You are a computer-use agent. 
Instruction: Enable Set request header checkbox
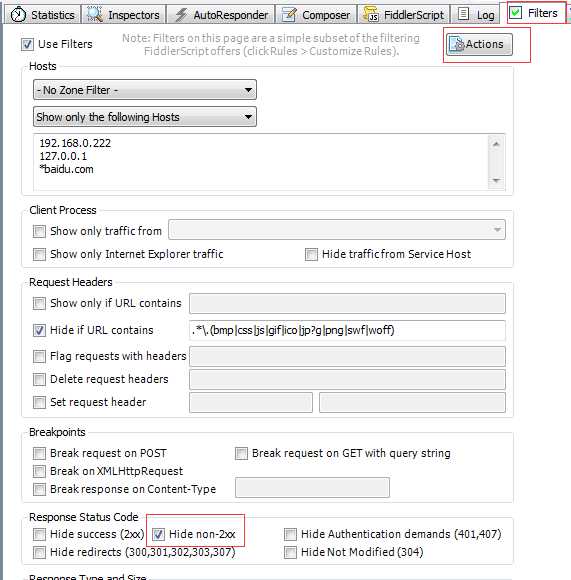pos(39,402)
